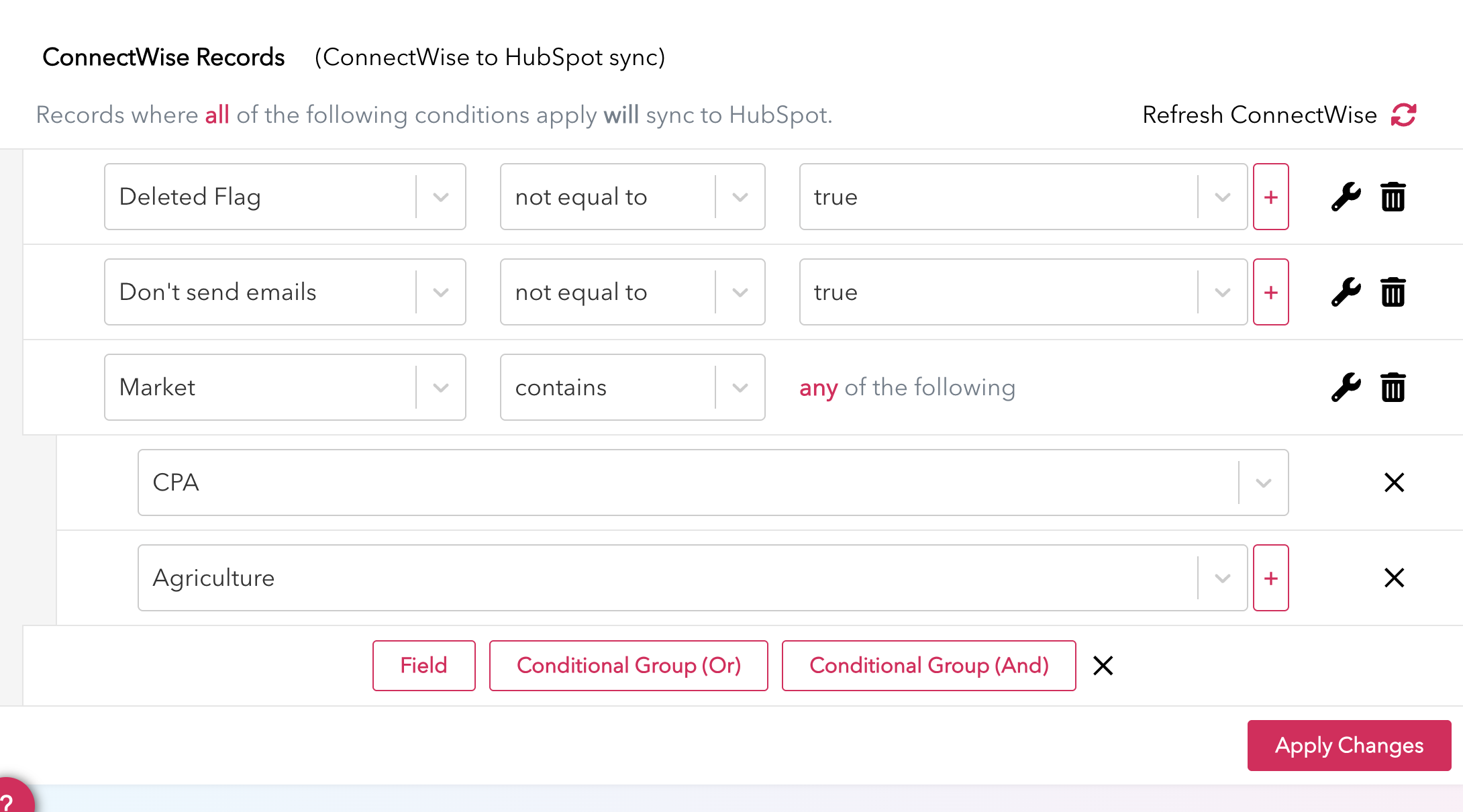Trash the Don't send emails condition

[1393, 292]
